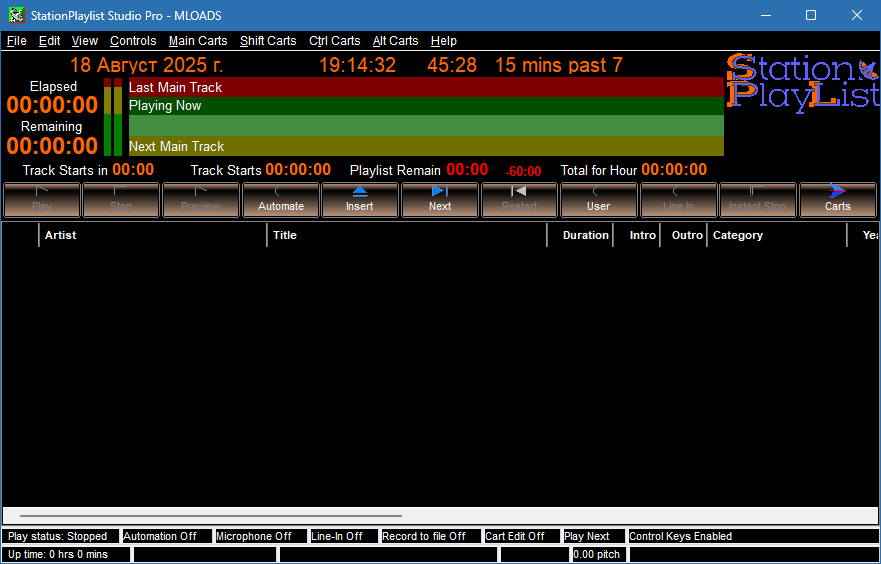Image resolution: width=881 pixels, height=564 pixels.
Task: Click the application icon in title bar
Action: 17,15
